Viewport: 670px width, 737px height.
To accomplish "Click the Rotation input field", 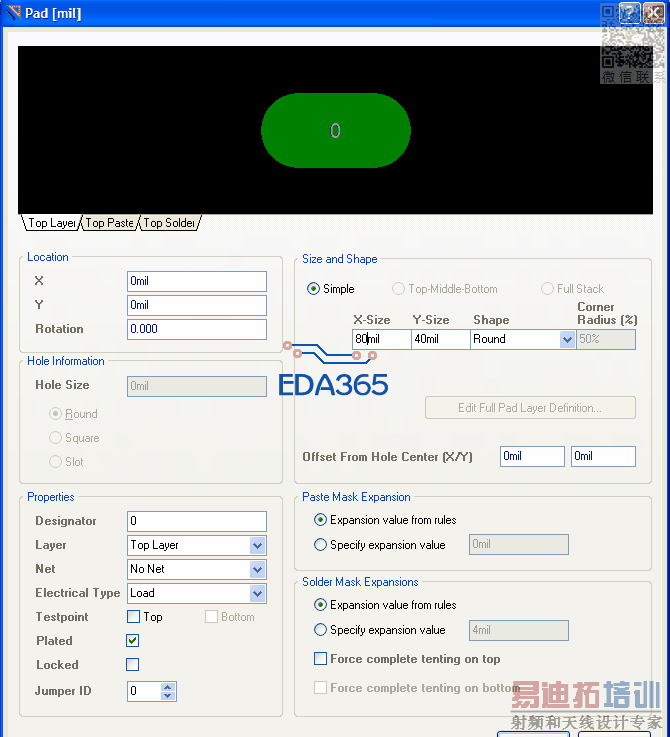I will [x=197, y=329].
